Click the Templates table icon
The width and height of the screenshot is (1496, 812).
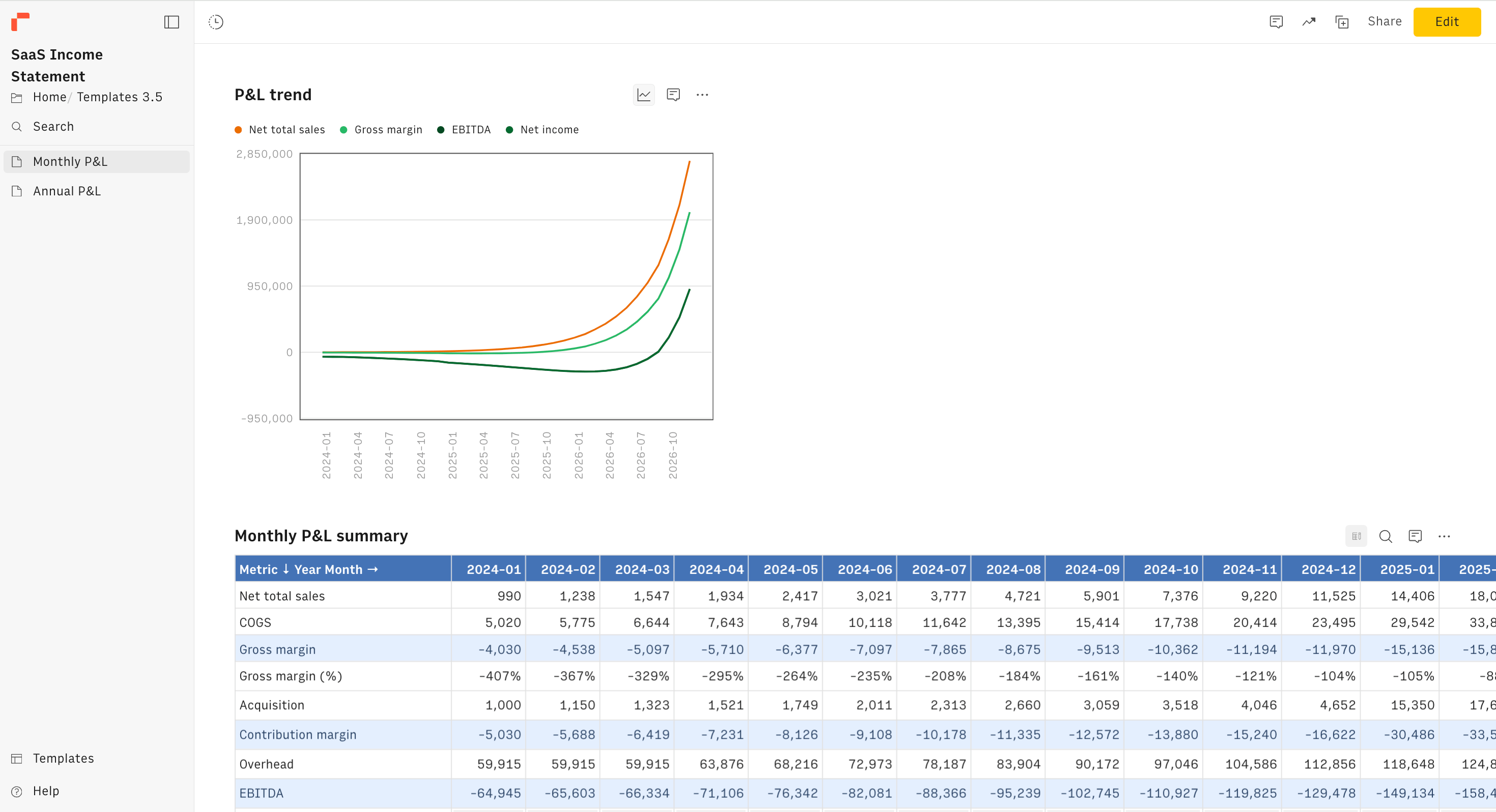17,759
